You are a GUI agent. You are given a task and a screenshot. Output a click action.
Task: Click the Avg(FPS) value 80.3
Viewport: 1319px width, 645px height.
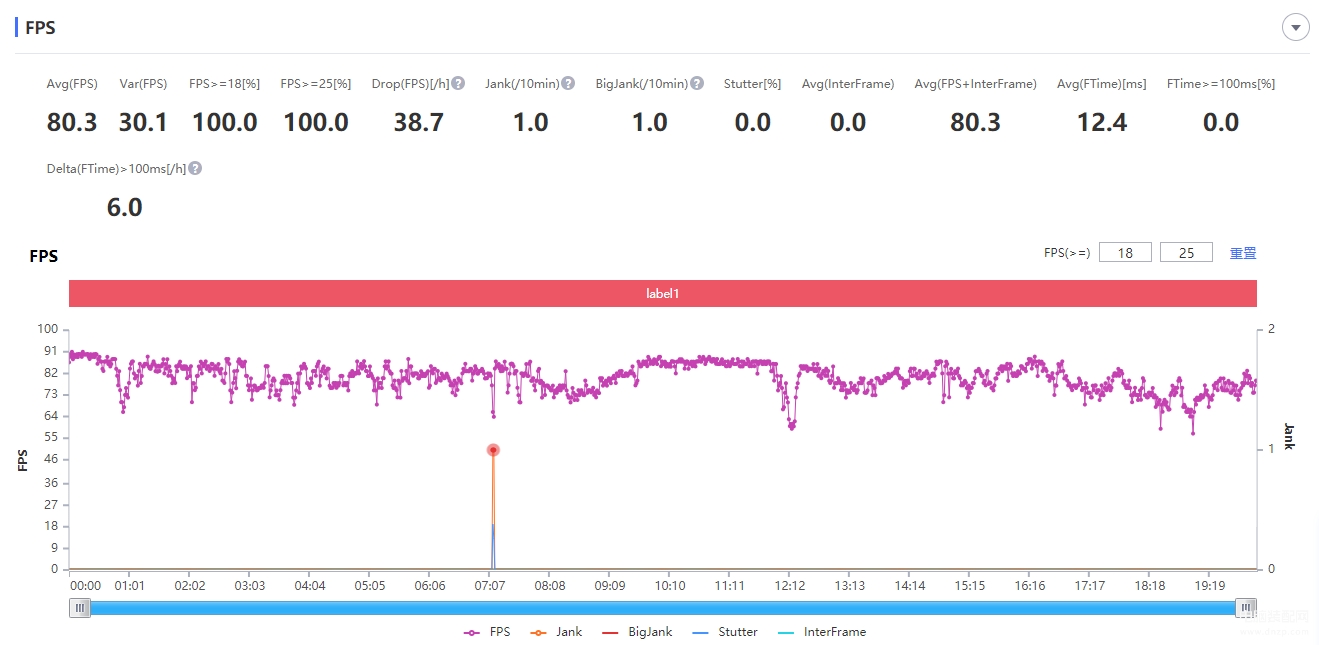(72, 123)
